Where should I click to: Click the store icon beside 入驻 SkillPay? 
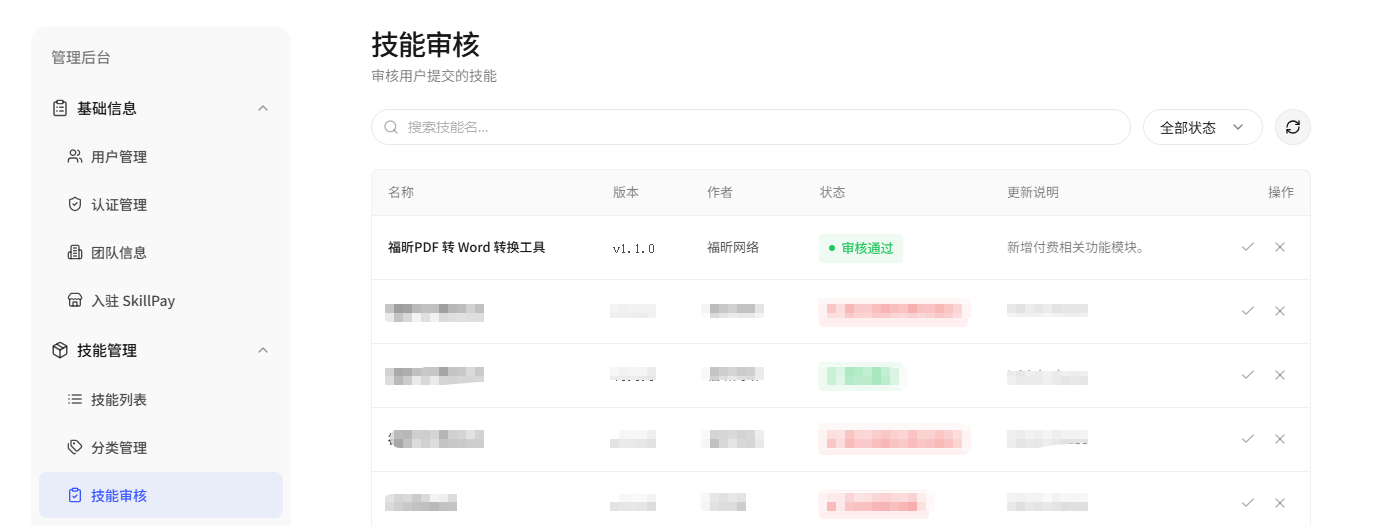tap(75, 300)
